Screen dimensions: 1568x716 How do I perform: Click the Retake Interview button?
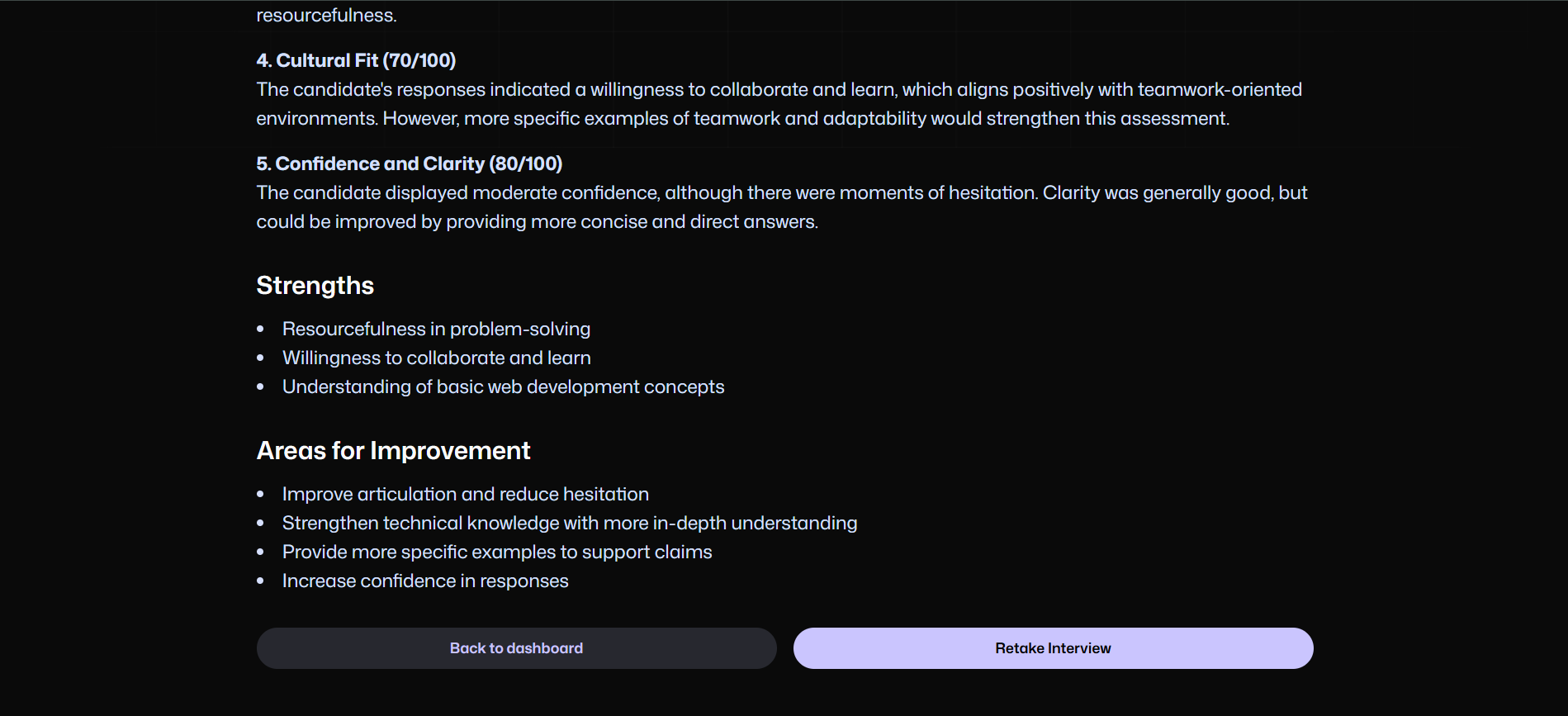(1053, 648)
